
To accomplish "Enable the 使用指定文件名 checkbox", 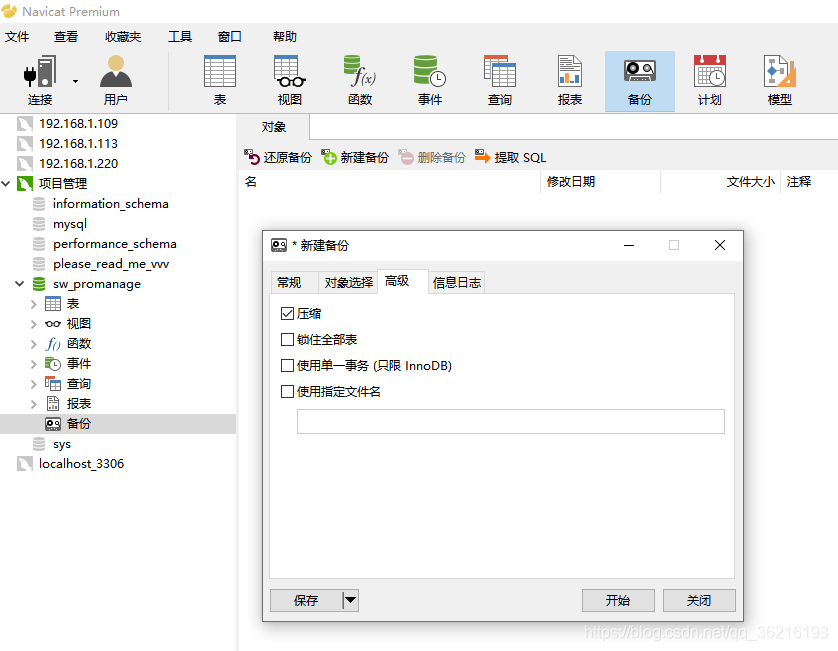I will pyautogui.click(x=288, y=392).
